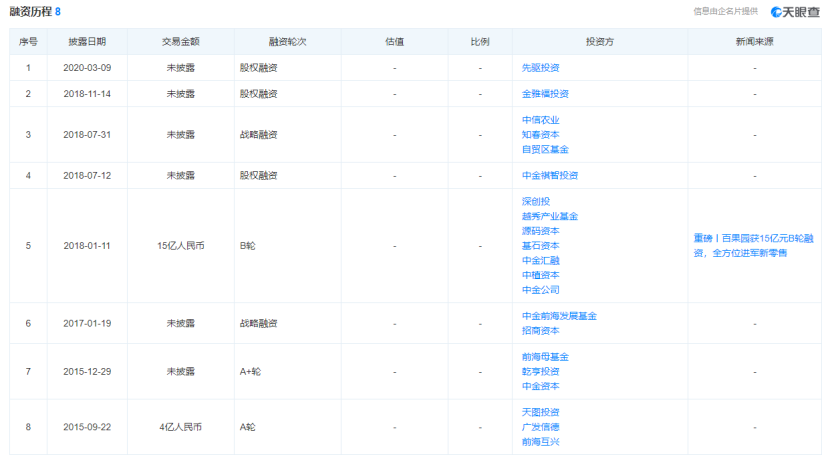Open investor link 知春资本
The width and height of the screenshot is (831, 461).
pyautogui.click(x=541, y=135)
